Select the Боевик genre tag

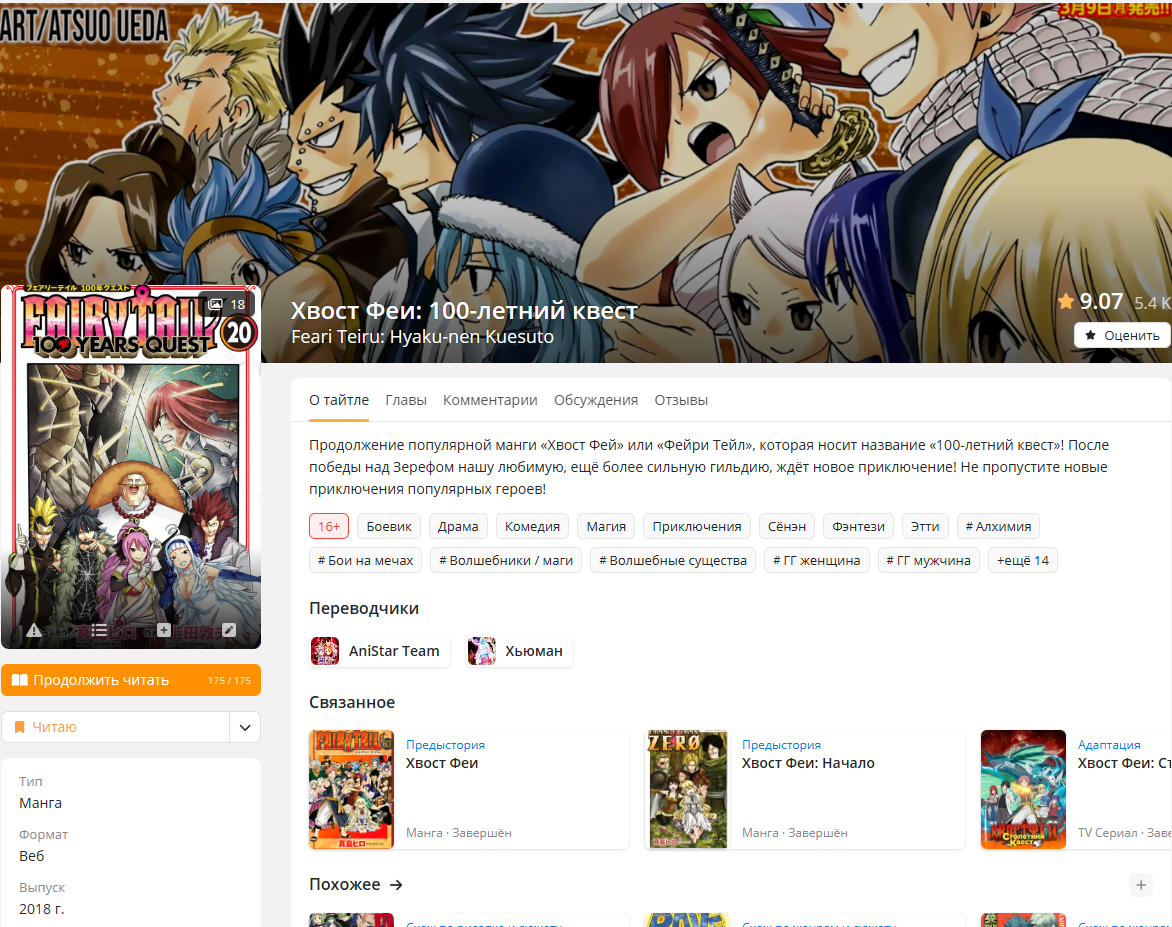pos(389,526)
